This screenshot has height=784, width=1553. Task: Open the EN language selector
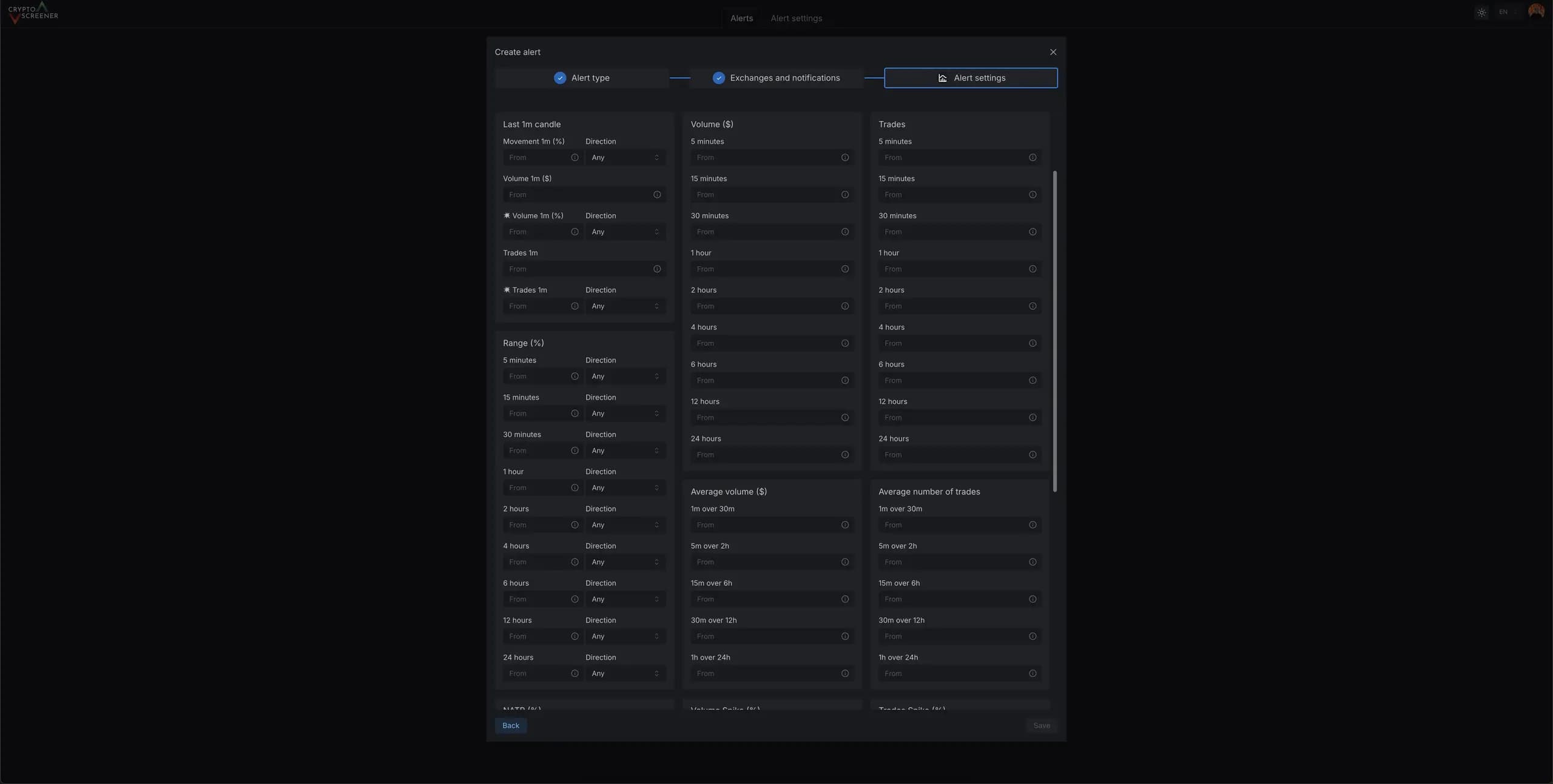[x=1507, y=12]
